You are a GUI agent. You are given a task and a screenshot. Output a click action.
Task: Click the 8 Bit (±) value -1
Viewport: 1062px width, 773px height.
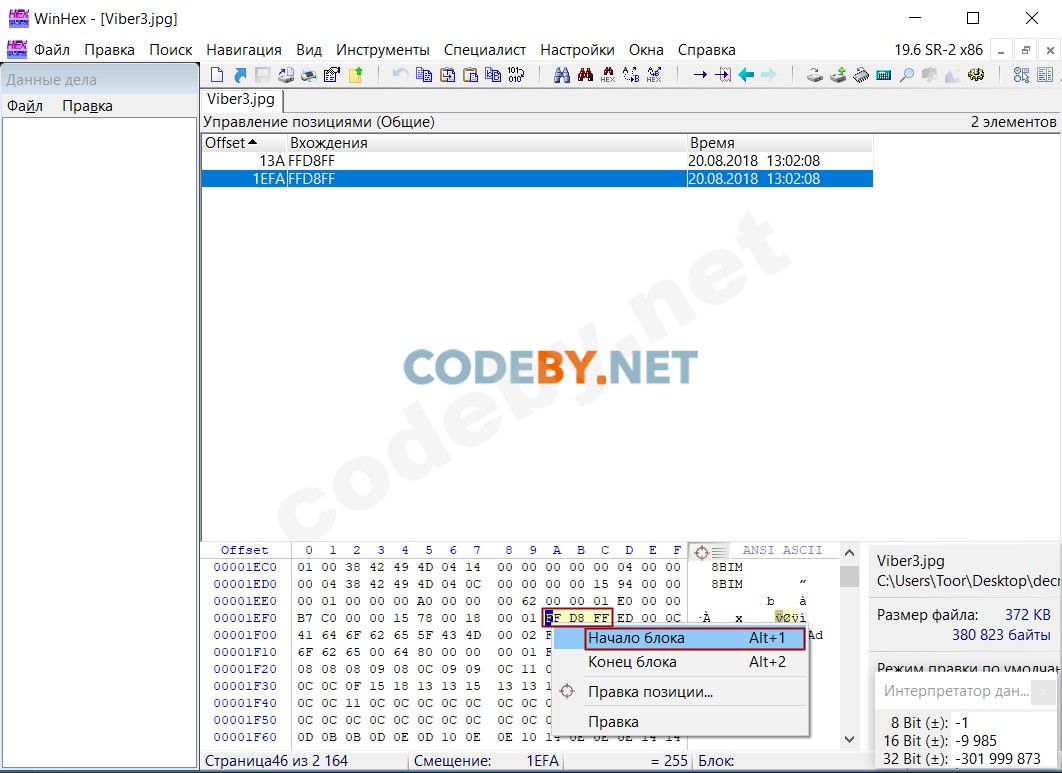coord(962,723)
